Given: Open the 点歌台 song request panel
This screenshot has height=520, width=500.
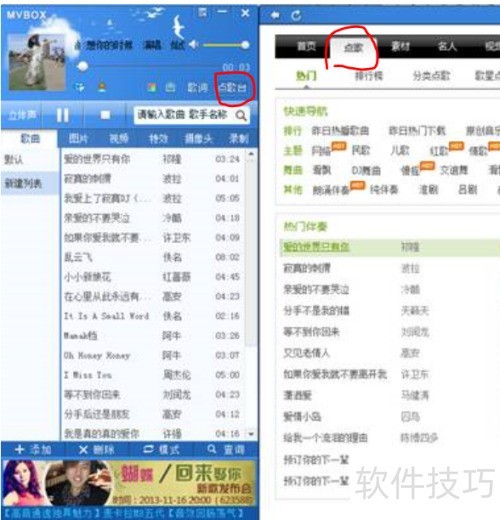Looking at the screenshot, I should click(233, 88).
